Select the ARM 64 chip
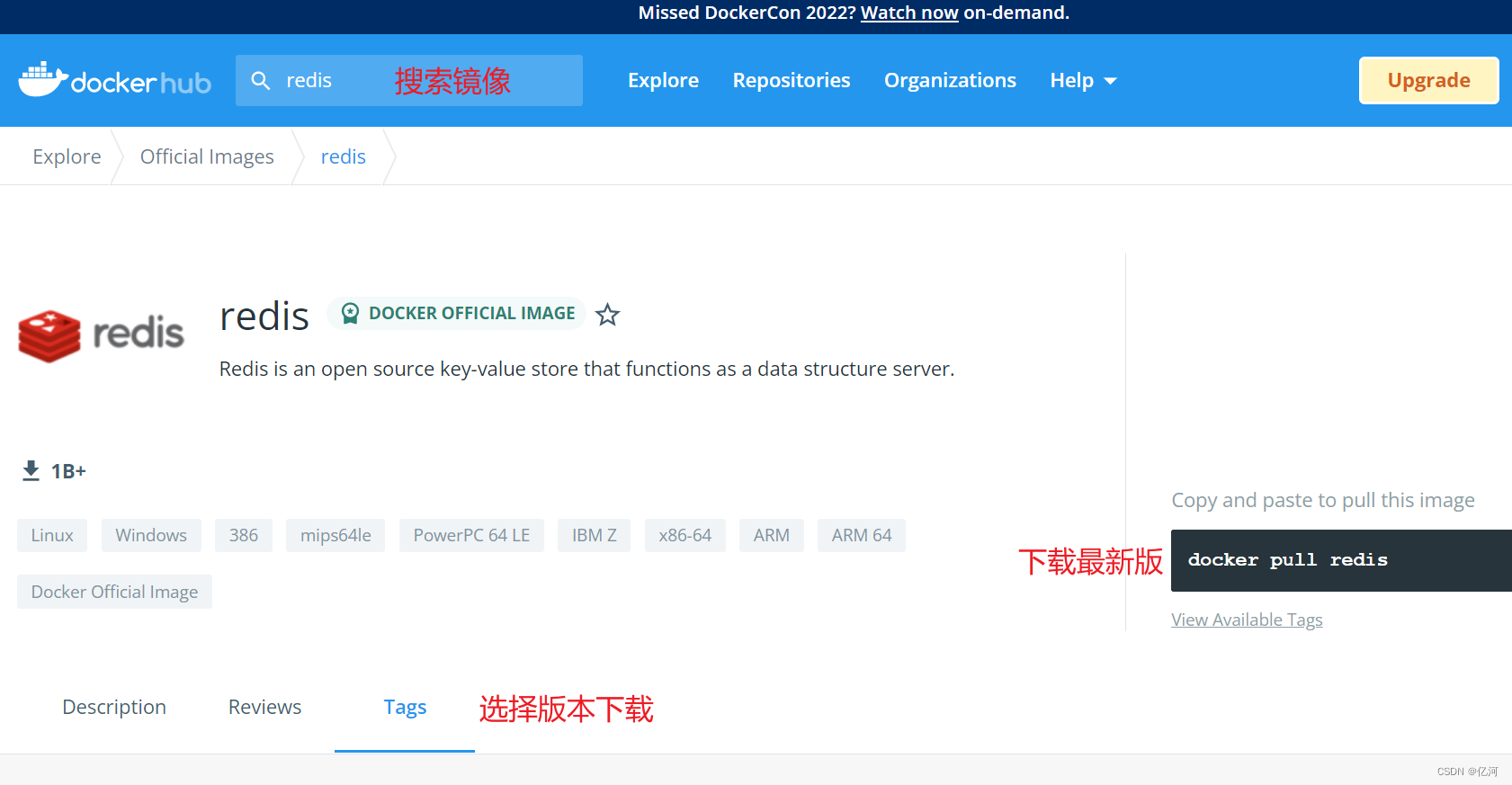Screen dimensions: 1512x785 862,535
